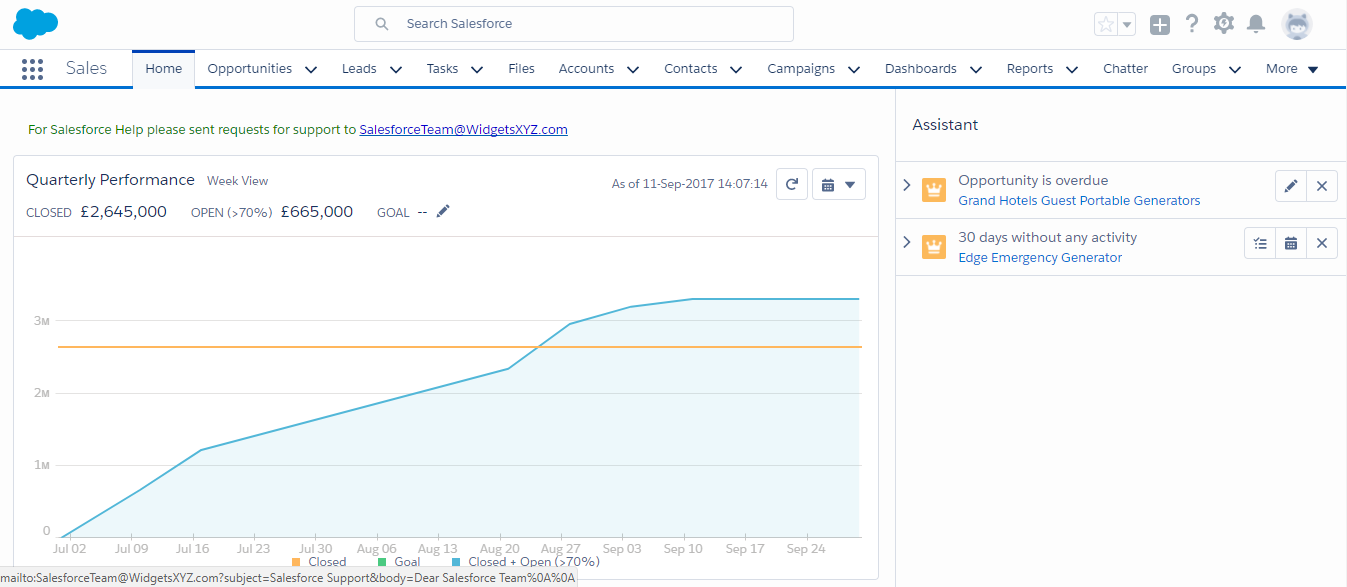Click the OPEN (>70%) amount £665,000
1347x587 pixels.
pos(317,212)
